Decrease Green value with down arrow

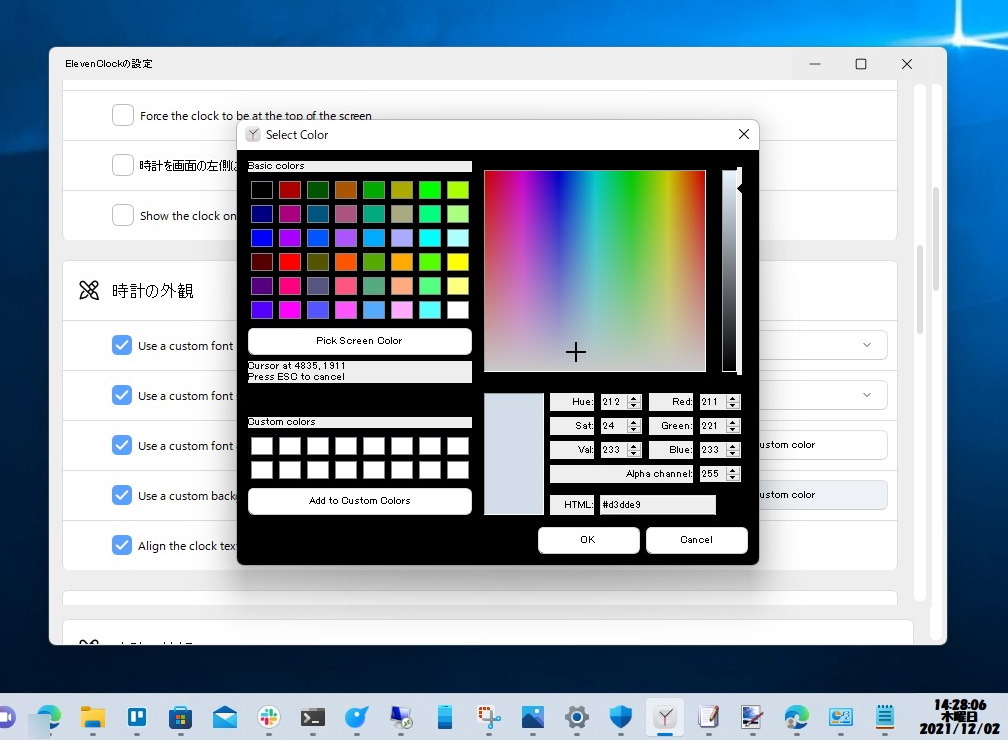click(733, 429)
